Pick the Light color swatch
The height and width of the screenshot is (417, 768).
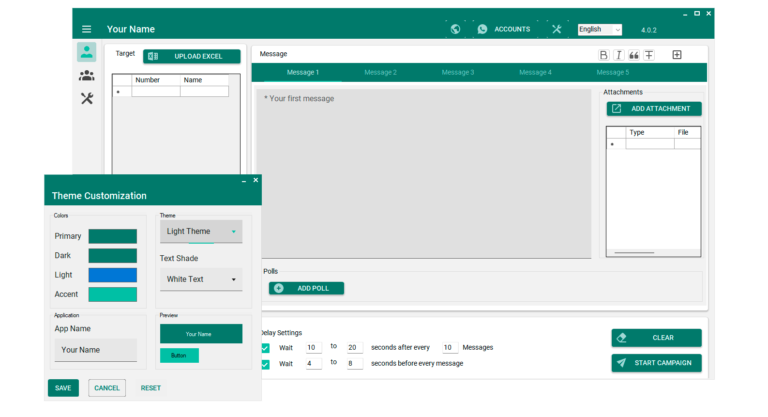coord(112,275)
